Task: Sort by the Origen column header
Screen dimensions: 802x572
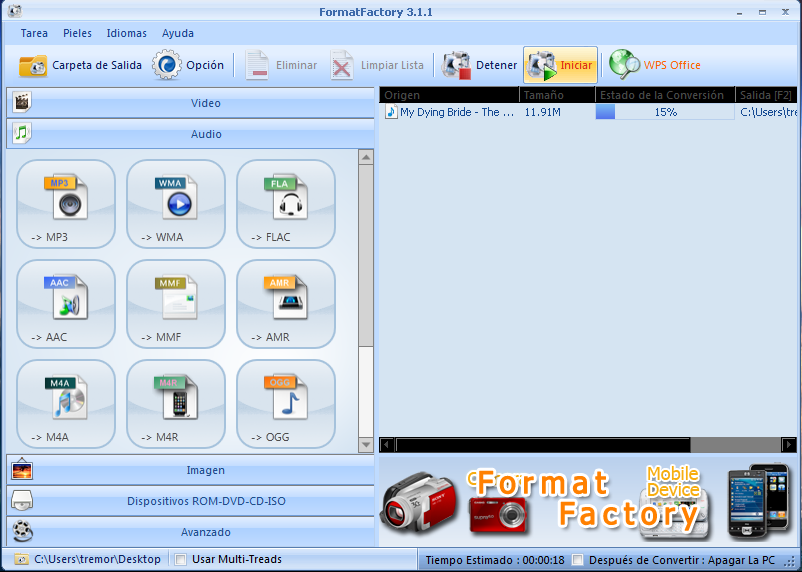Action: pyautogui.click(x=449, y=95)
